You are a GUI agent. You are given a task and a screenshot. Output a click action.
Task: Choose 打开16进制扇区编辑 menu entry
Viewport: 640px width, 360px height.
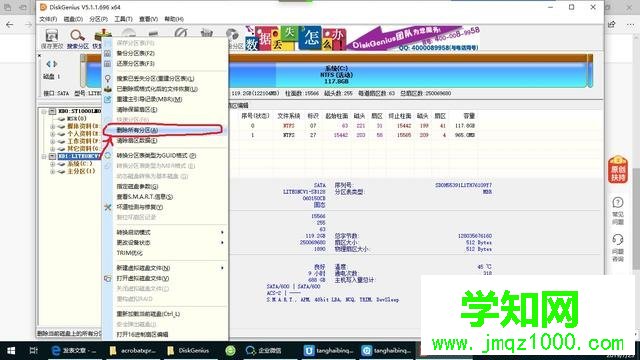[x=165, y=334]
